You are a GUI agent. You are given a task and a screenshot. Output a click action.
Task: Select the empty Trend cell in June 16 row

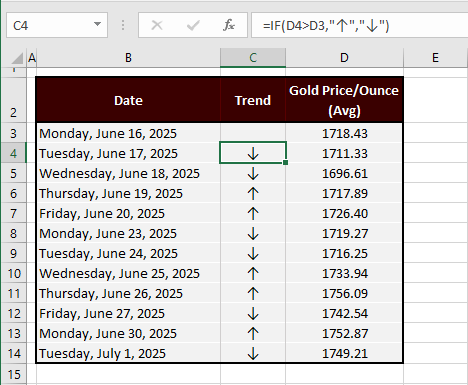pos(253,133)
